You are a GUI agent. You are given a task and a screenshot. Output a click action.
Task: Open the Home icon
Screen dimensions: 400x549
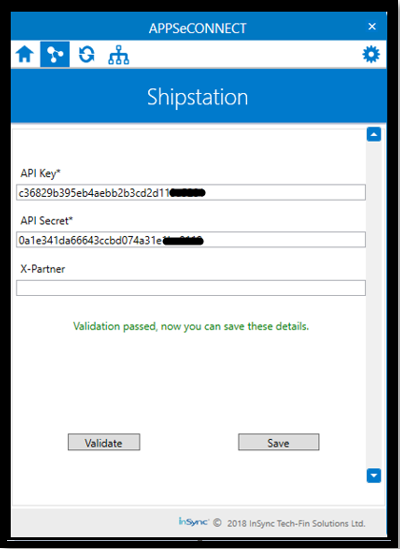(x=25, y=54)
